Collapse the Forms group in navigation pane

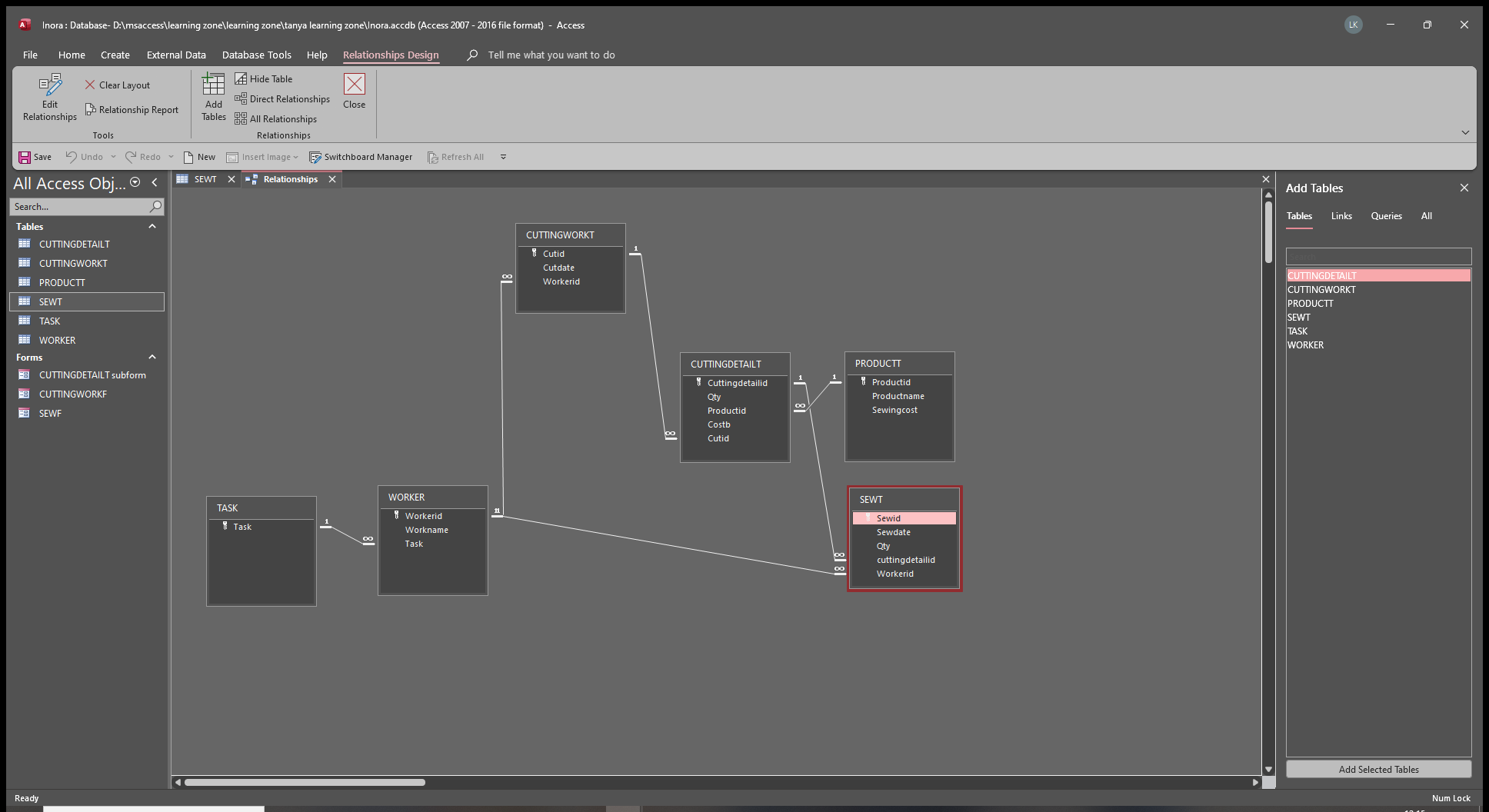point(152,358)
